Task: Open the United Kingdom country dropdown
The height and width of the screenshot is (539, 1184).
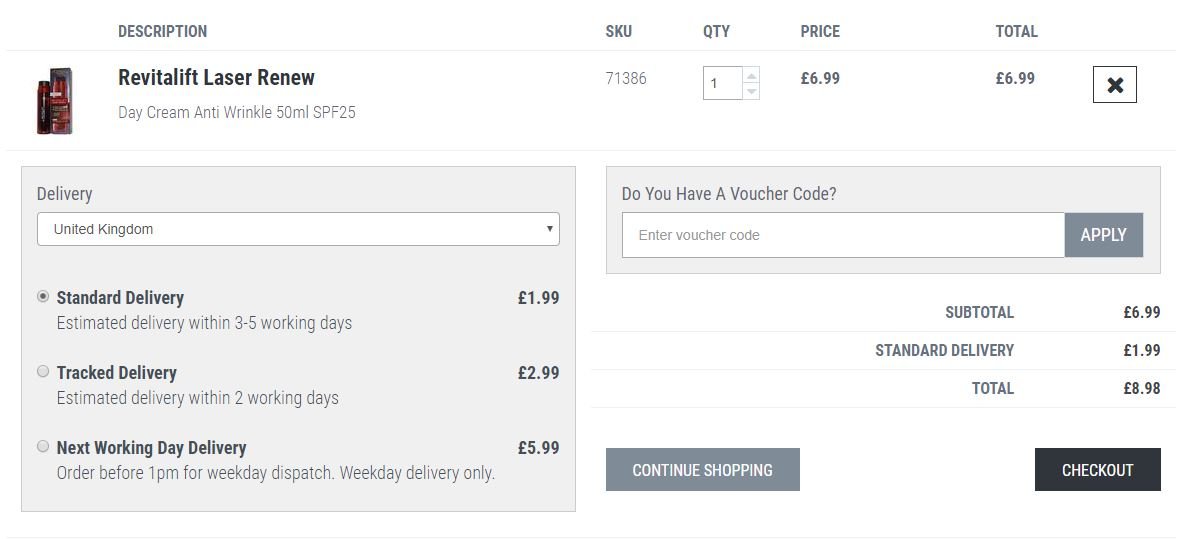Action: coord(298,229)
